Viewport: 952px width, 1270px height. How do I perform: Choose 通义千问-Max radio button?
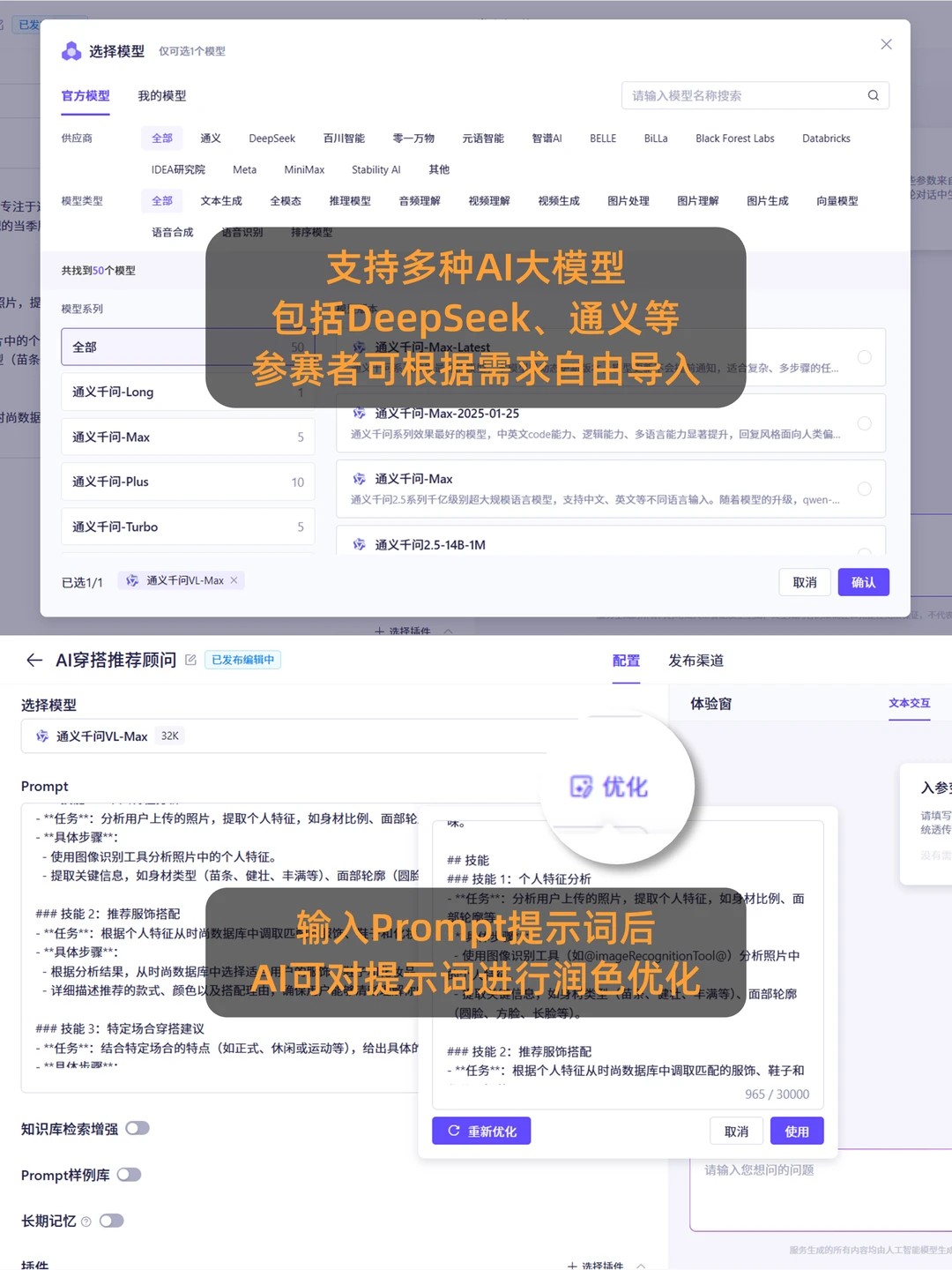pyautogui.click(x=865, y=489)
